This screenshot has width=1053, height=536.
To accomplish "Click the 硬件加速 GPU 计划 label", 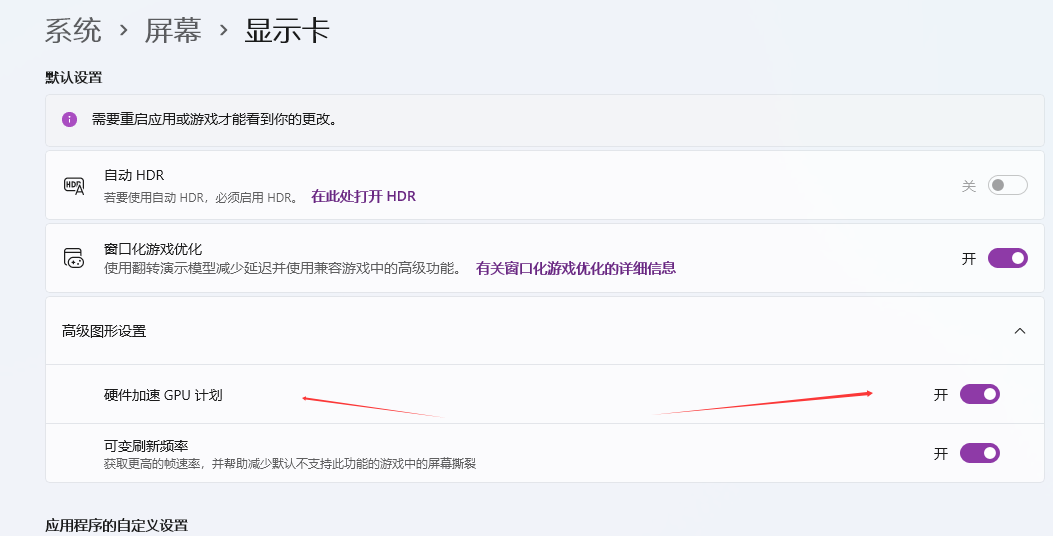I will tap(163, 395).
